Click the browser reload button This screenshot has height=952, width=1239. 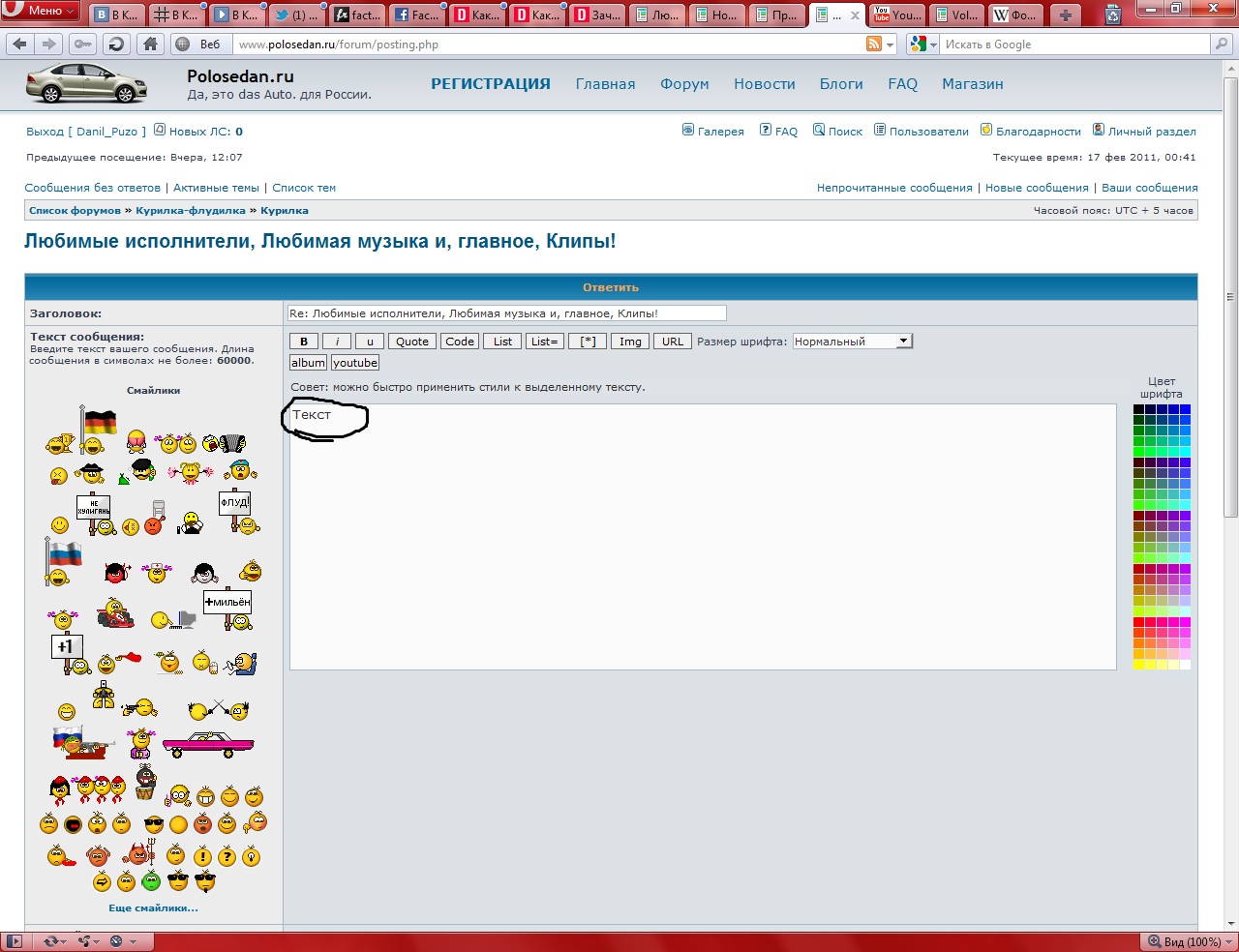pyautogui.click(x=116, y=44)
